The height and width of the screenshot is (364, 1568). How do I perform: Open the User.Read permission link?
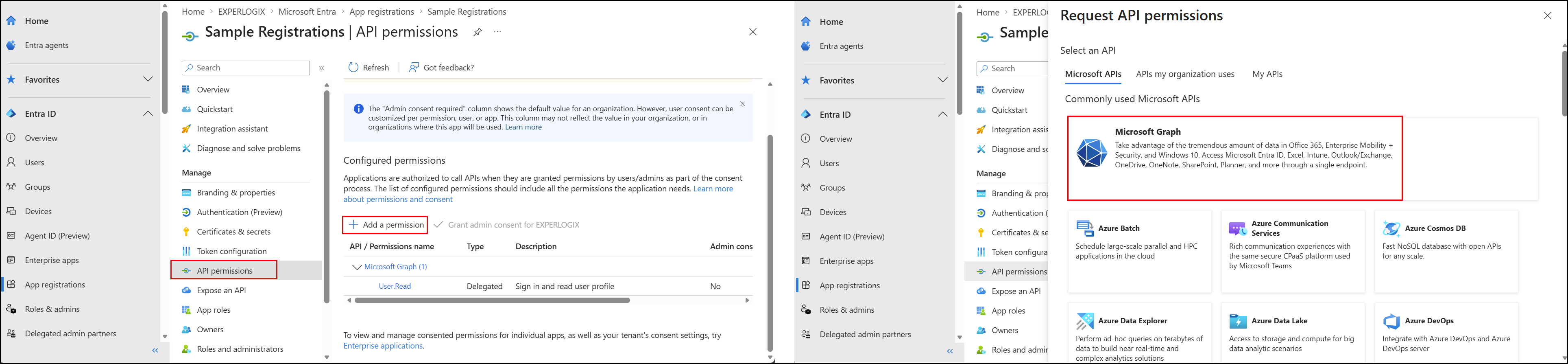(x=395, y=287)
